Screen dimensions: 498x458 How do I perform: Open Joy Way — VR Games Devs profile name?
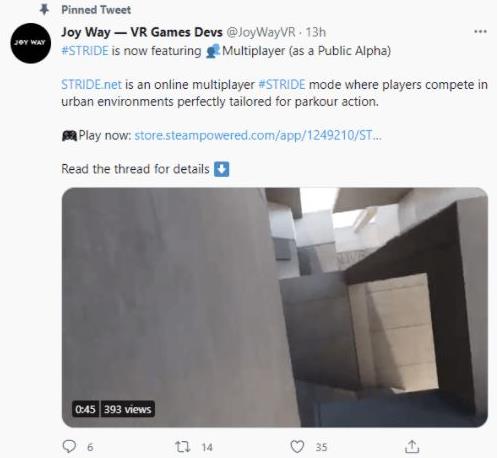(142, 32)
